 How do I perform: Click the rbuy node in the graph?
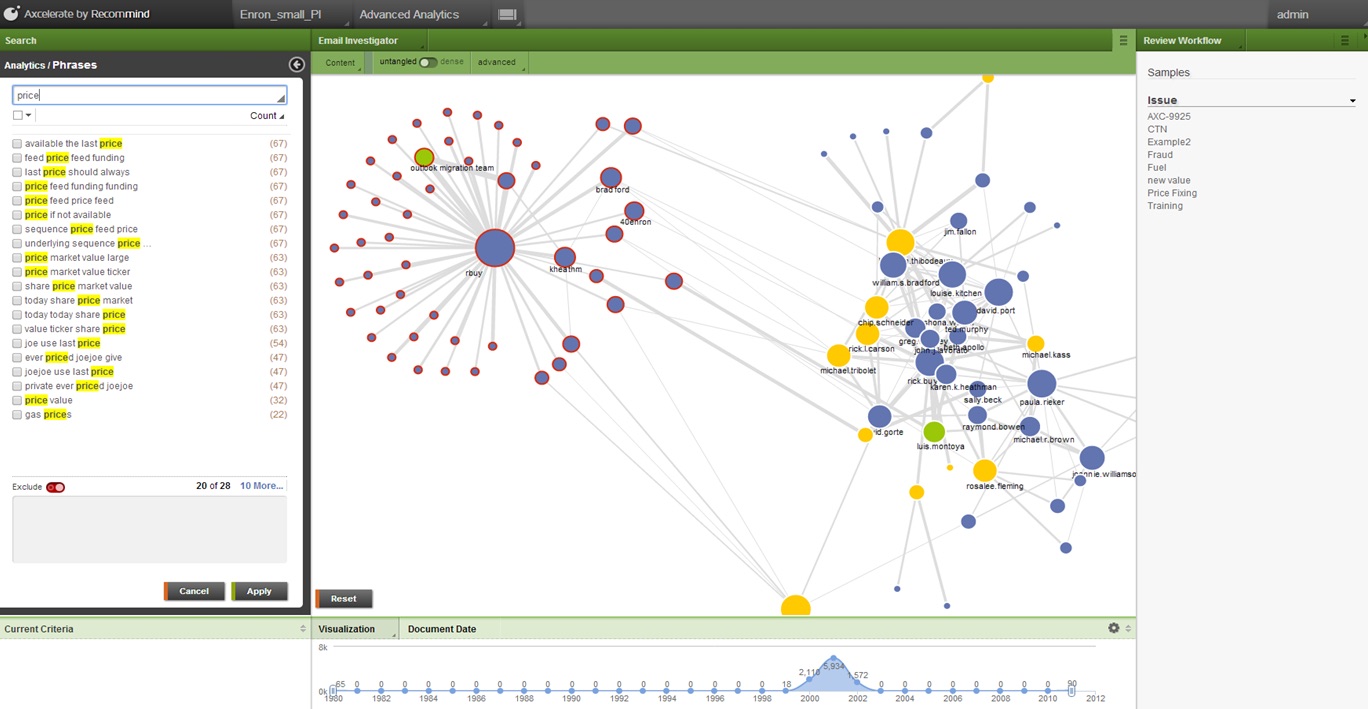pyautogui.click(x=494, y=249)
